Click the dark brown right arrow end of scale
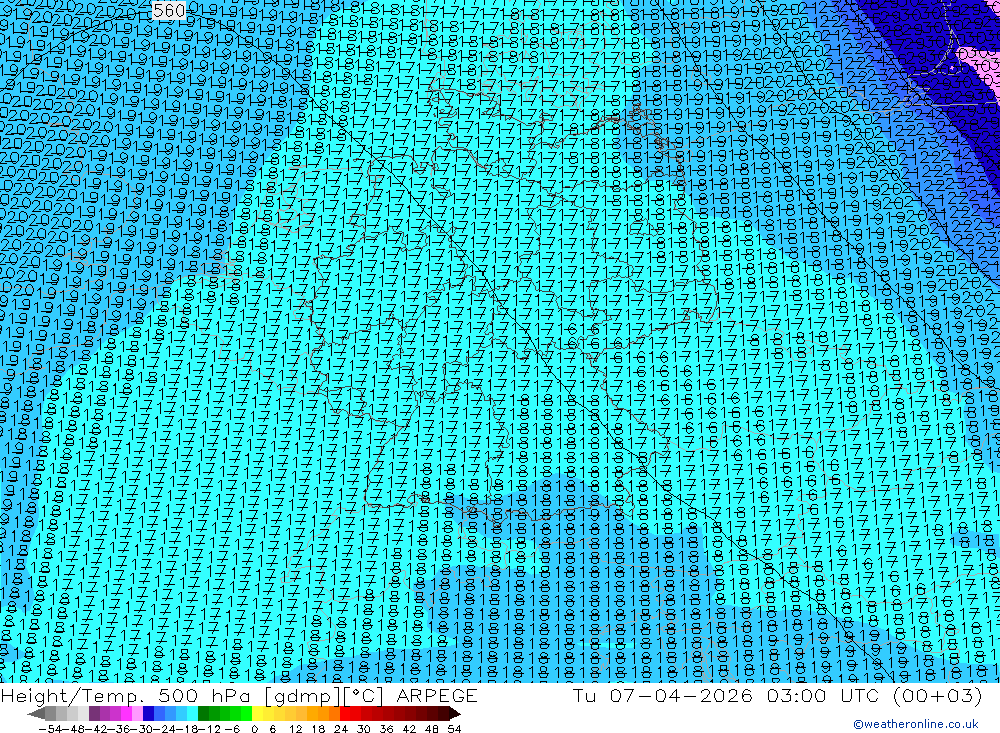This screenshot has width=1000, height=733. [x=455, y=713]
